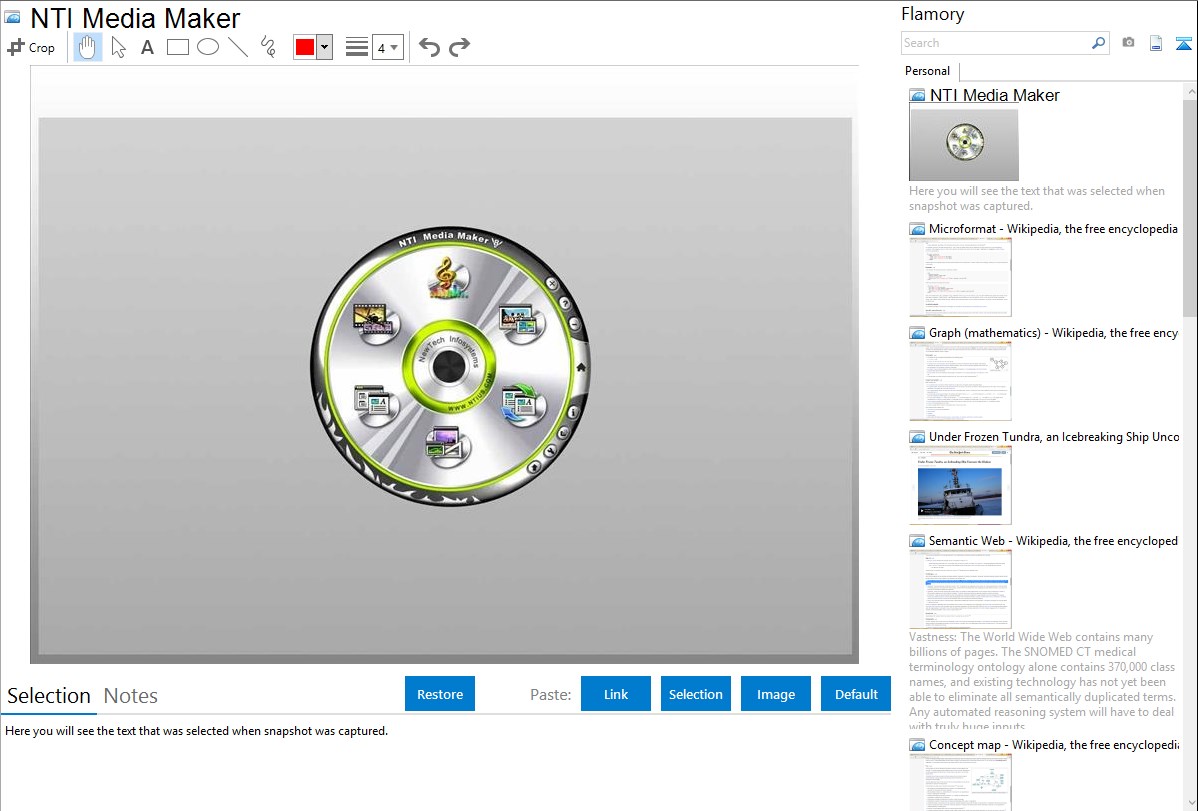Screen dimensions: 1198x811
Task: Click the new page document icon
Action: click(1156, 43)
